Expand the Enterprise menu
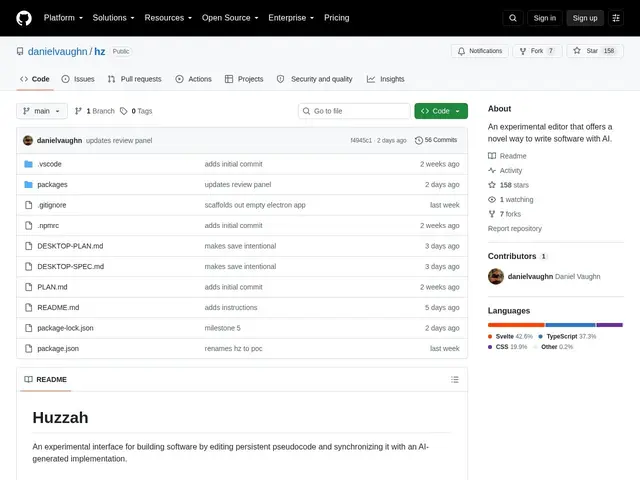640x480 pixels. 291,18
